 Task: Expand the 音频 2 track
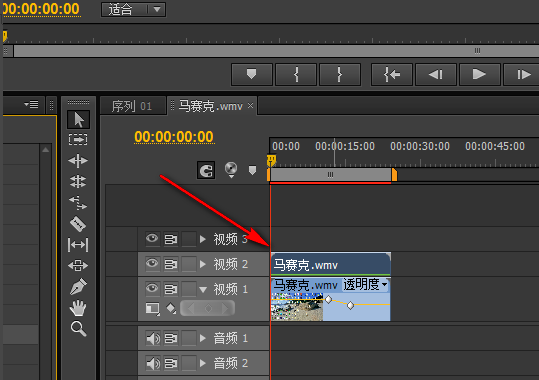tap(203, 363)
